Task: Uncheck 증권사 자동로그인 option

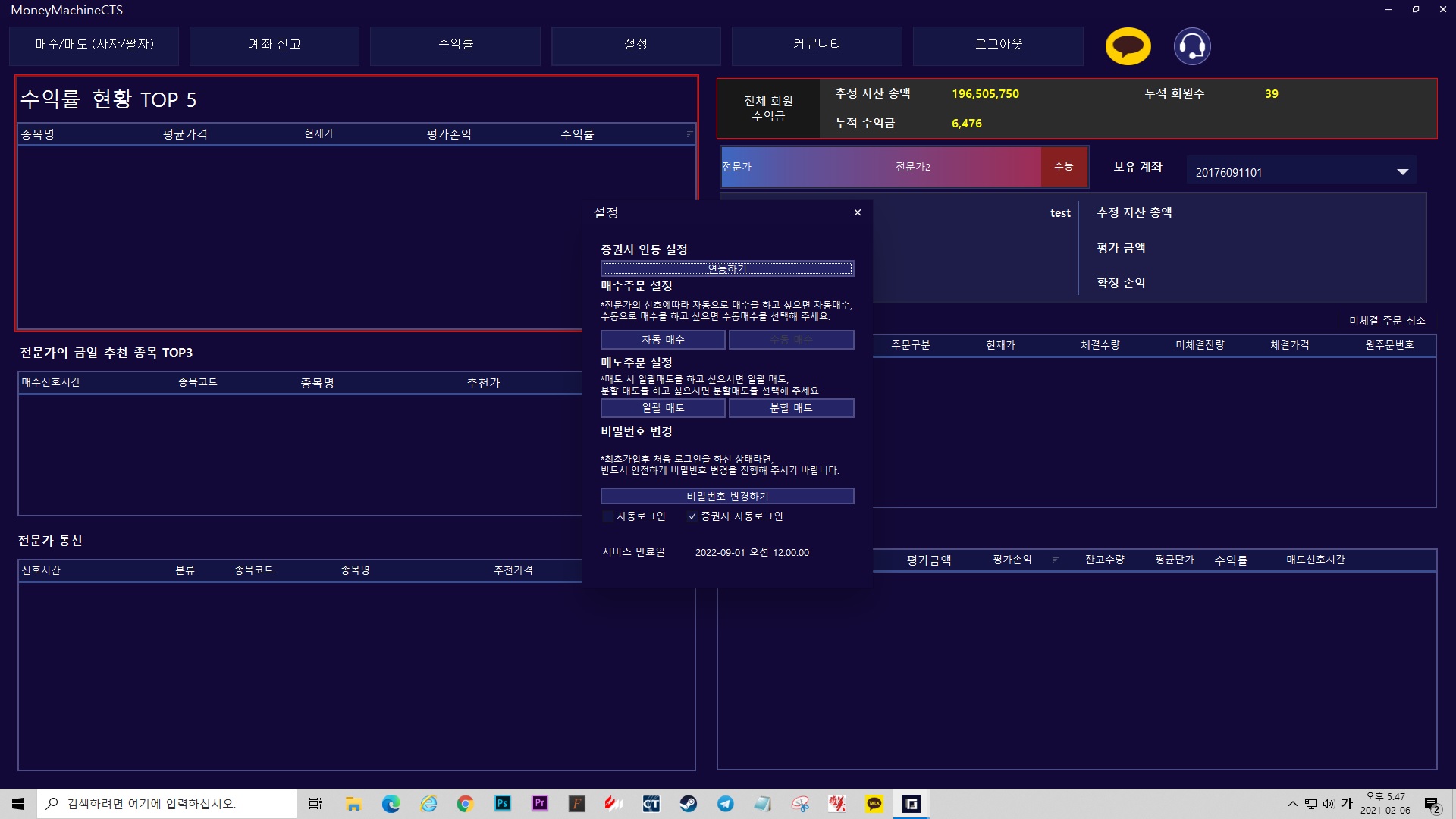Action: click(692, 516)
